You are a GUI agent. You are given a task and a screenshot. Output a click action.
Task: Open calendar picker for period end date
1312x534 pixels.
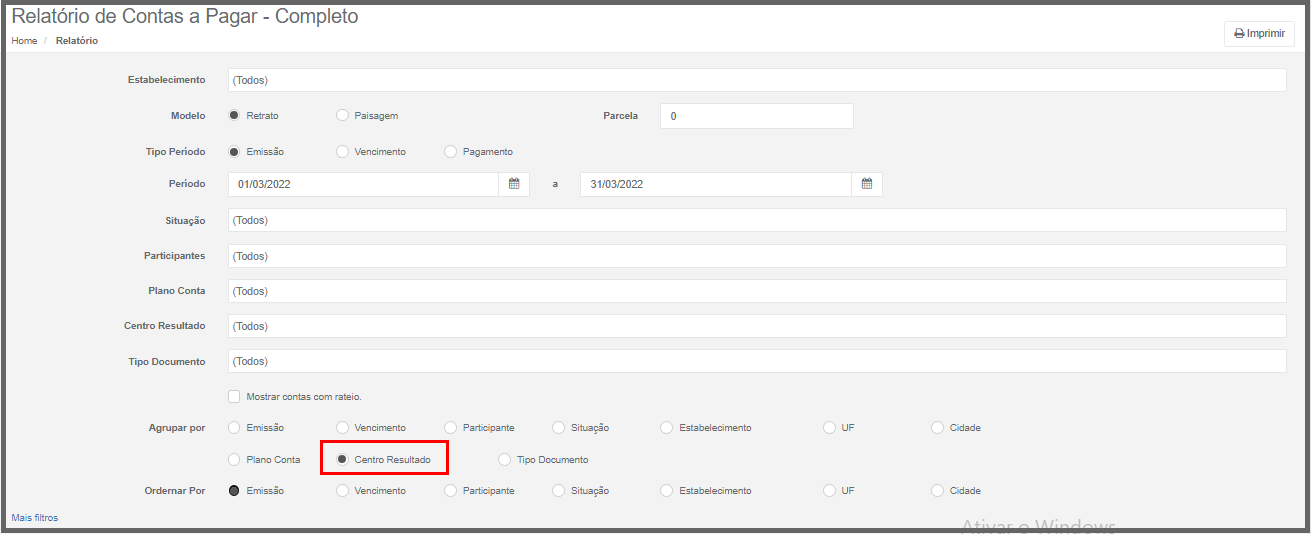click(x=867, y=184)
